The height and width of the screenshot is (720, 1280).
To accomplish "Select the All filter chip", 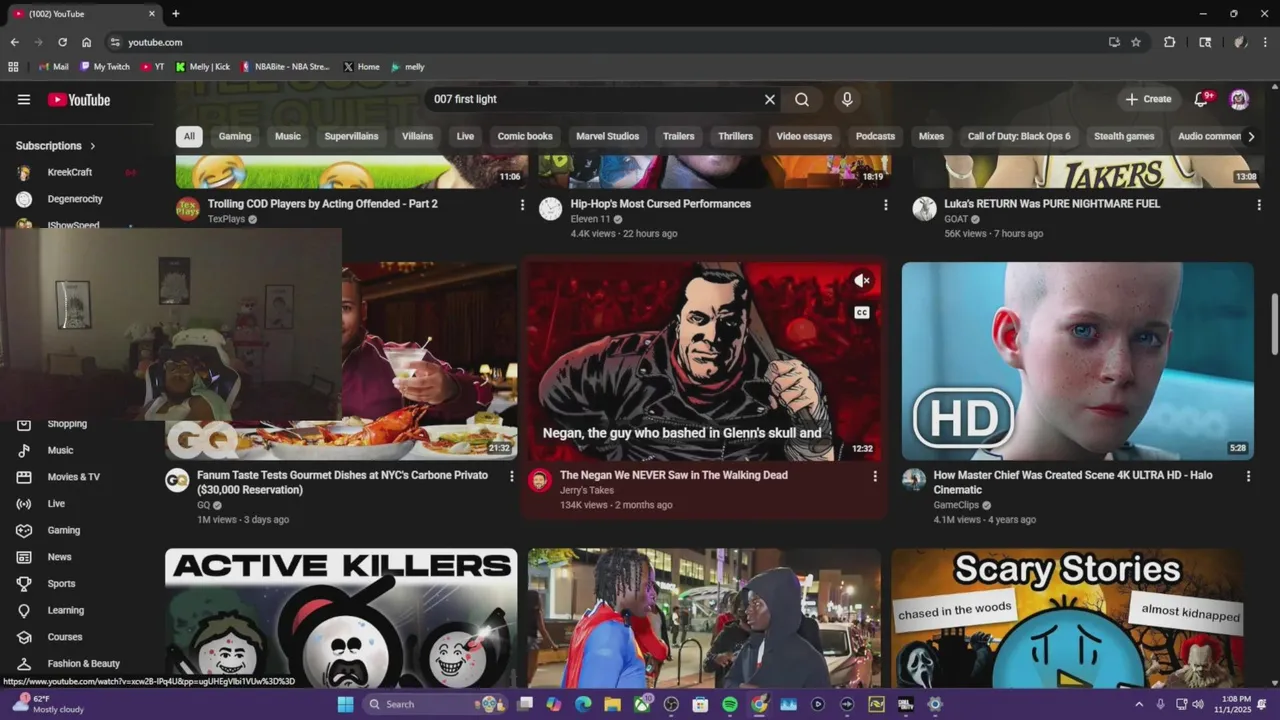I will coord(189,136).
